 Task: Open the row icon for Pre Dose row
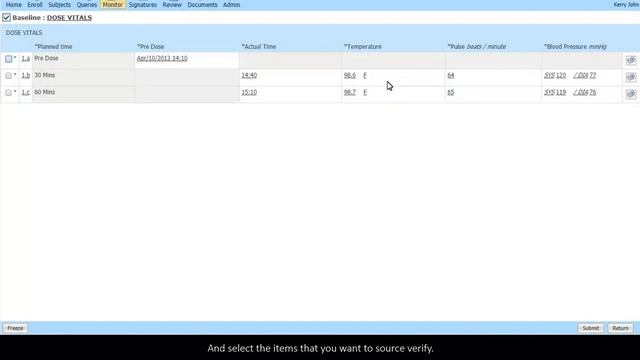point(631,60)
